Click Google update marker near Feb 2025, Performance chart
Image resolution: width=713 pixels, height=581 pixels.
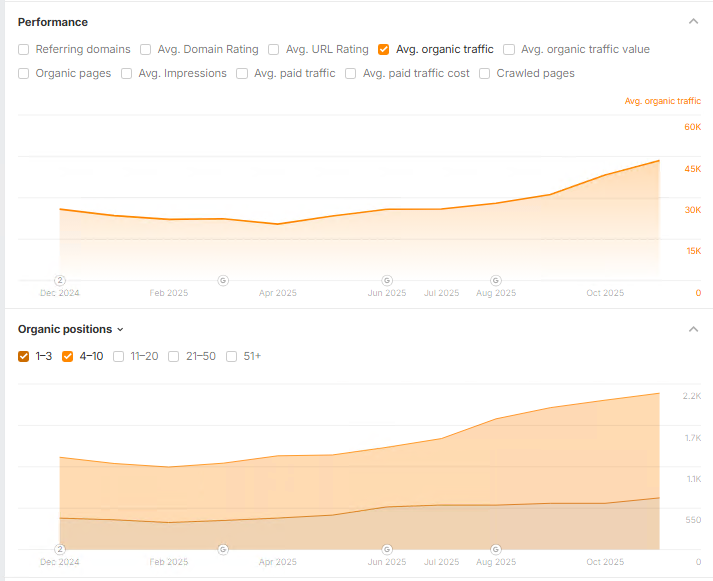click(223, 280)
